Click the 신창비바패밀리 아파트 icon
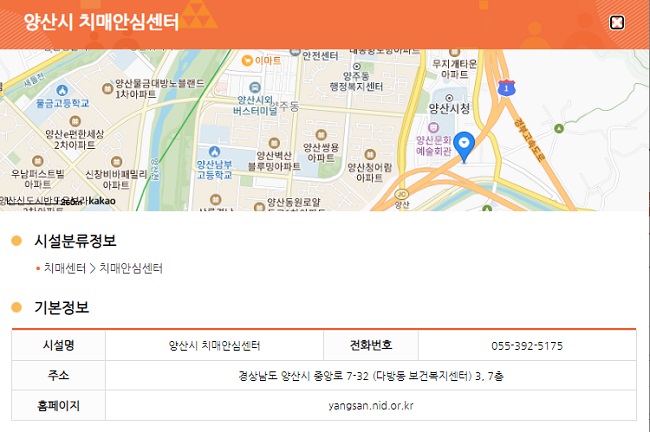 point(116,161)
